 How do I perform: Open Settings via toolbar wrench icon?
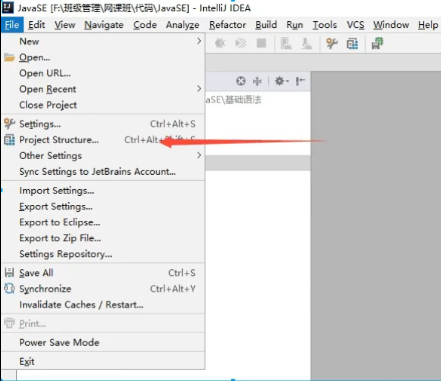(332, 43)
